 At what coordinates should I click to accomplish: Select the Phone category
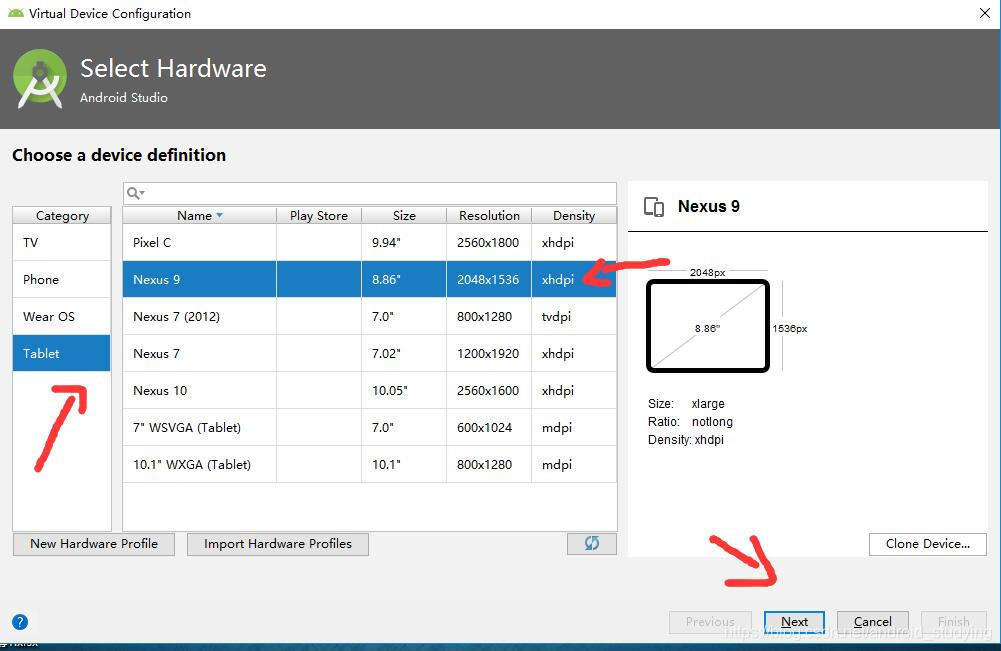point(62,280)
